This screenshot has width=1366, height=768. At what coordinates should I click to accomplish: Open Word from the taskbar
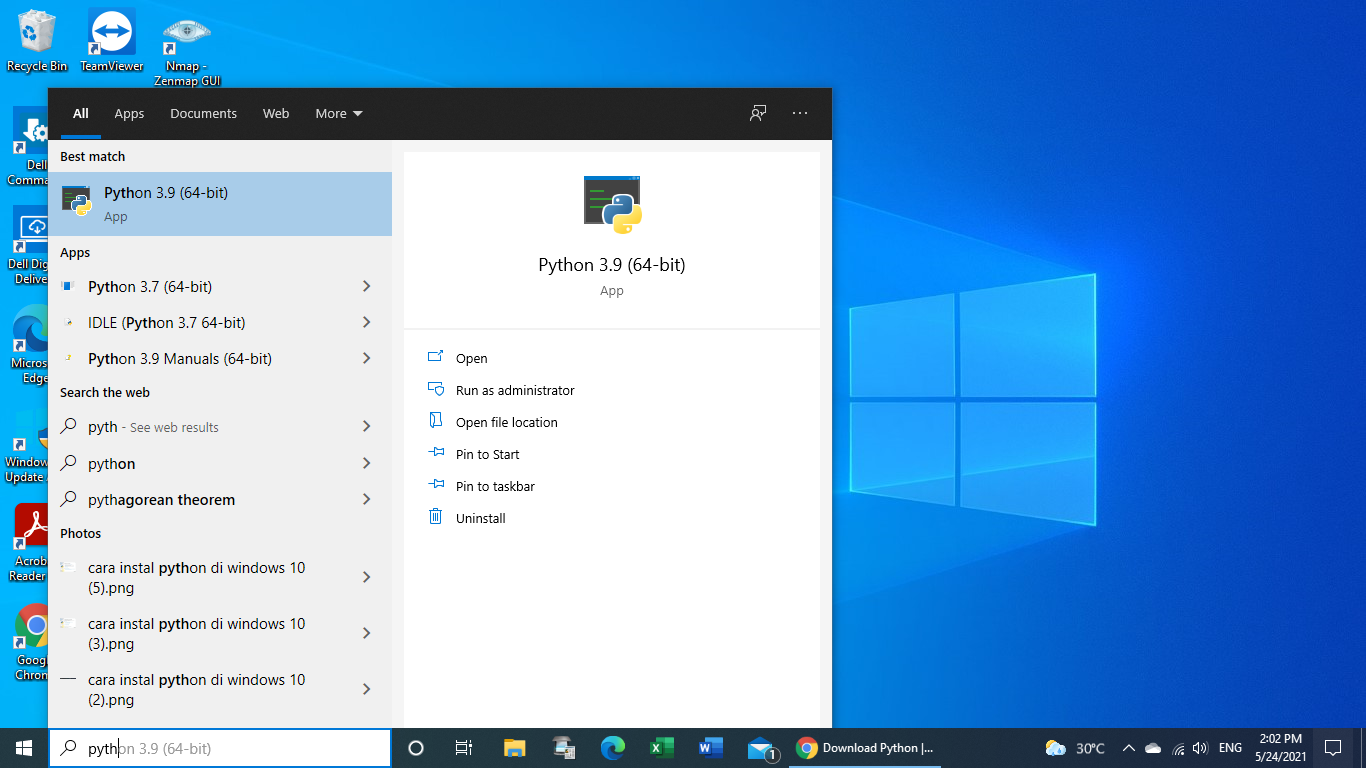point(711,747)
